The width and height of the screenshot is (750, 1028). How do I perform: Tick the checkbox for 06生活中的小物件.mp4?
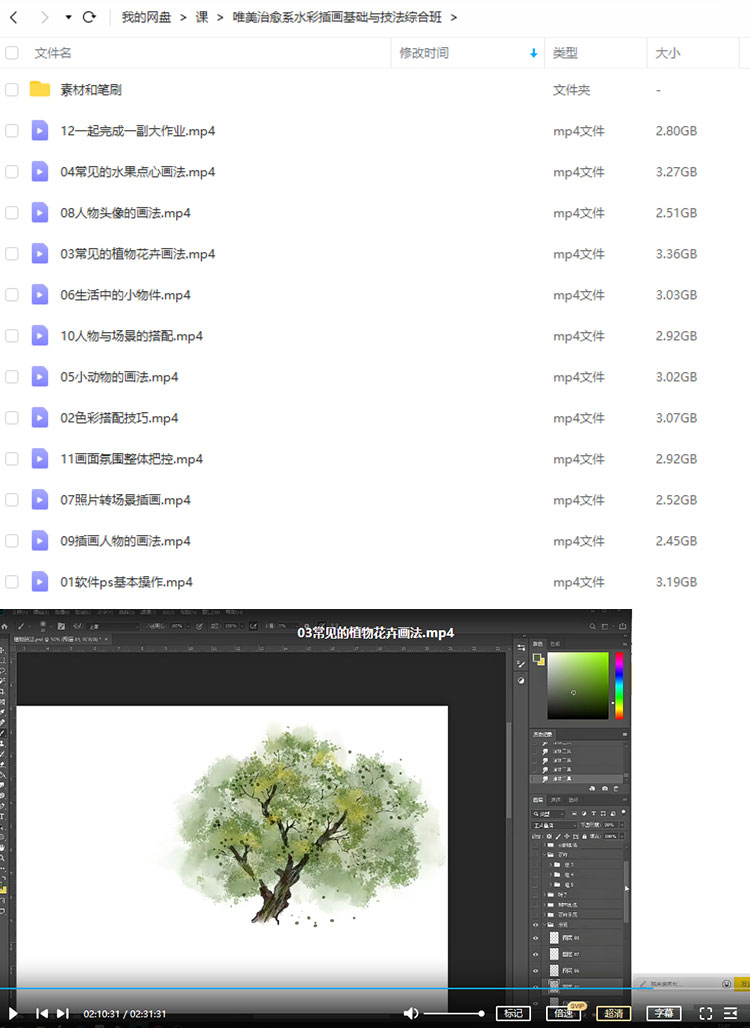pos(12,294)
